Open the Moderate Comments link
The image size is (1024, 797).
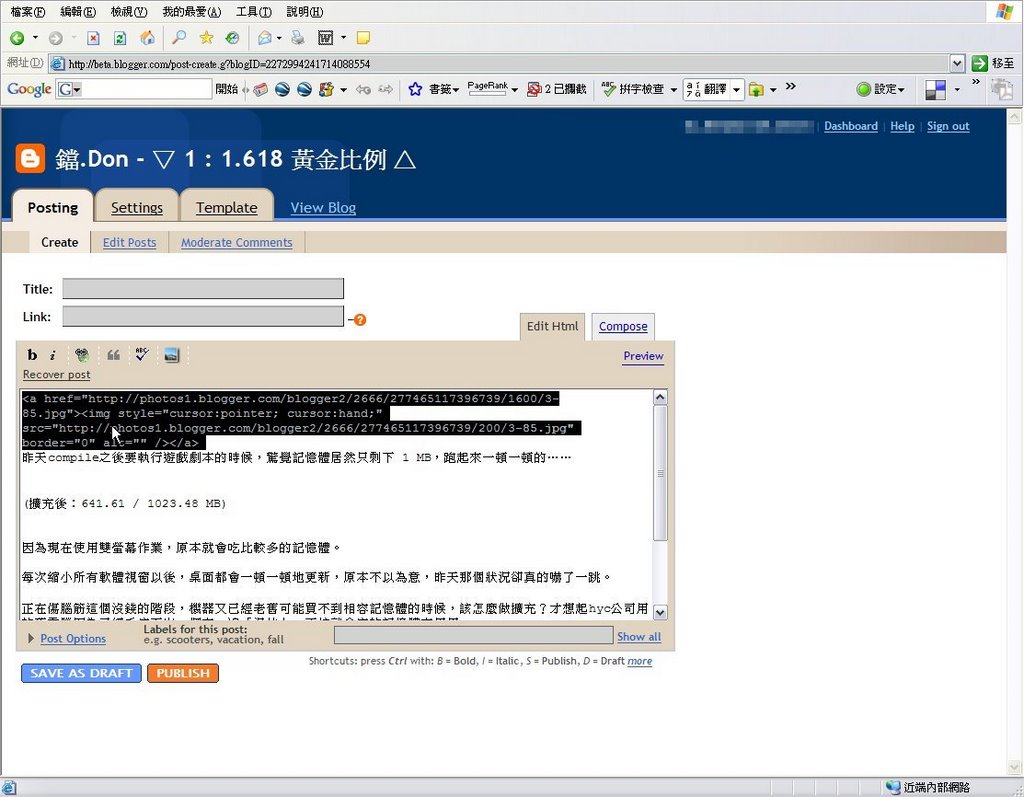point(236,242)
